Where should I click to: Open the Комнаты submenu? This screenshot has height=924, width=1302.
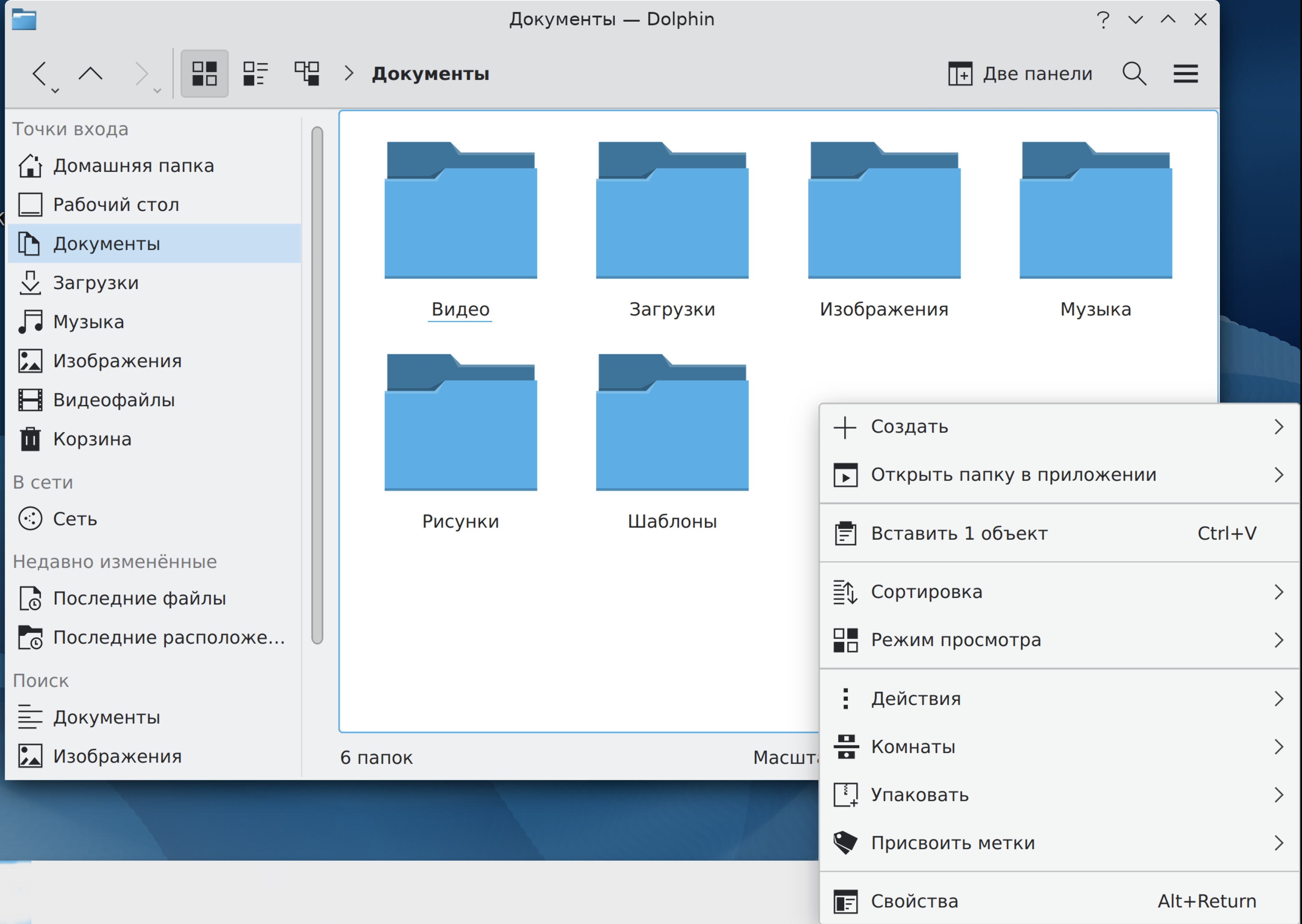pyautogui.click(x=1059, y=747)
